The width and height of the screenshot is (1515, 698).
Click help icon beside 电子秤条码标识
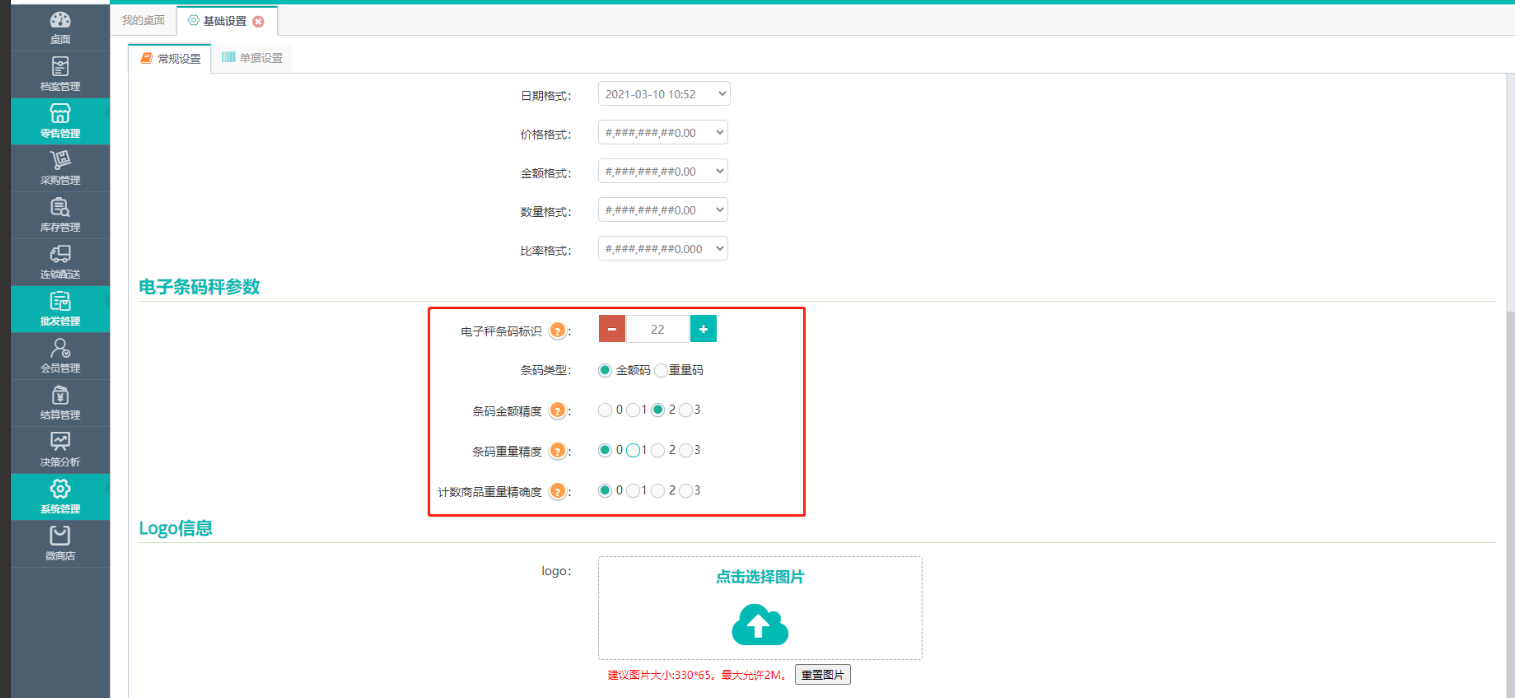558,331
